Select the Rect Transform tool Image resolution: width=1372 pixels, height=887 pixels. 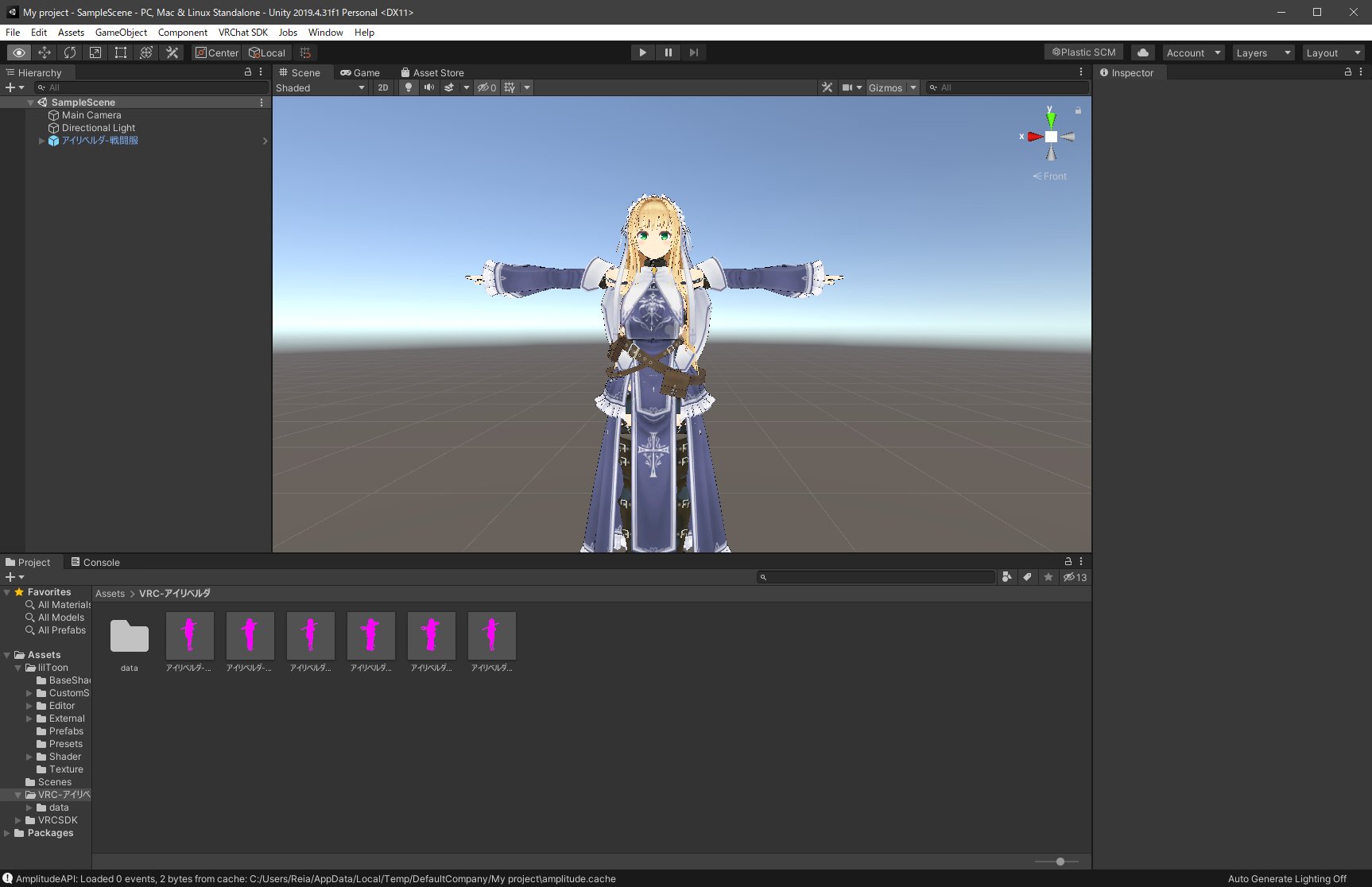point(121,52)
